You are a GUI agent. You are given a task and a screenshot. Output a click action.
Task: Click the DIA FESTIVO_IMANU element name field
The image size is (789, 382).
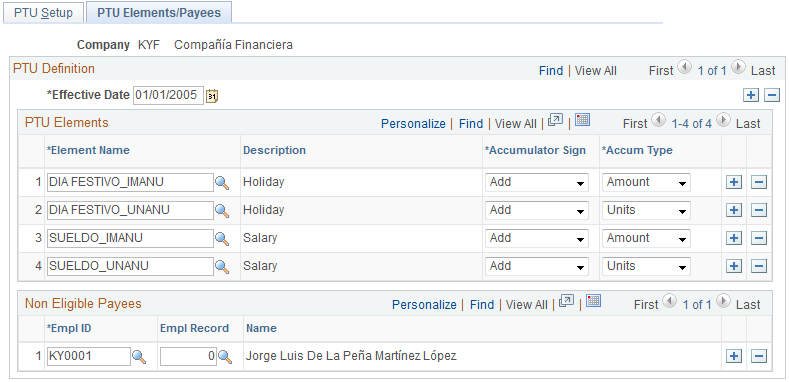tap(130, 182)
